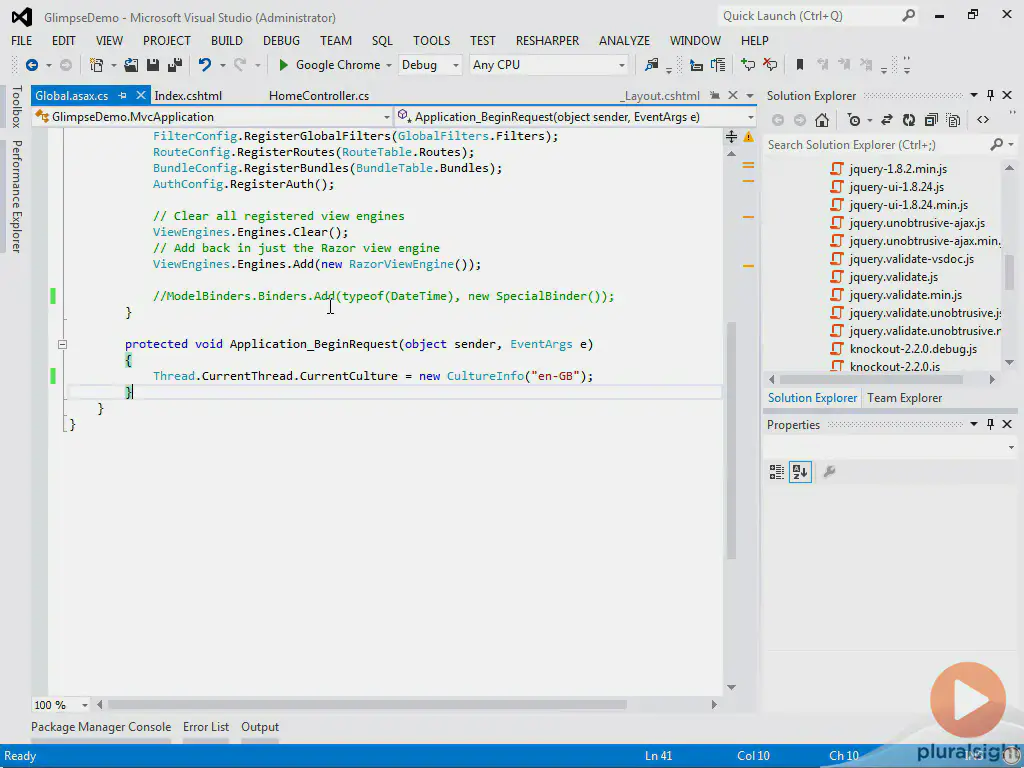Open the TOOLS menu
1024x768 pixels.
tap(431, 40)
